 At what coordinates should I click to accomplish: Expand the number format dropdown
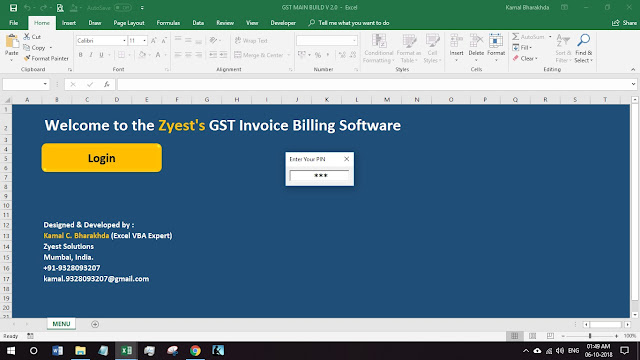(x=354, y=41)
